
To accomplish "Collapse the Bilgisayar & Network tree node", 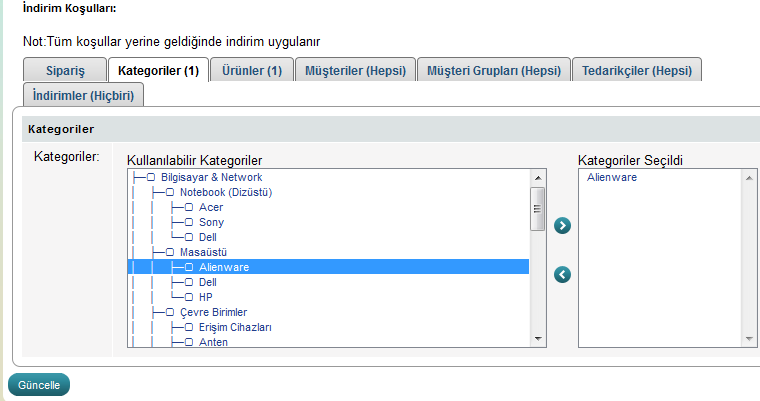I will coord(151,177).
